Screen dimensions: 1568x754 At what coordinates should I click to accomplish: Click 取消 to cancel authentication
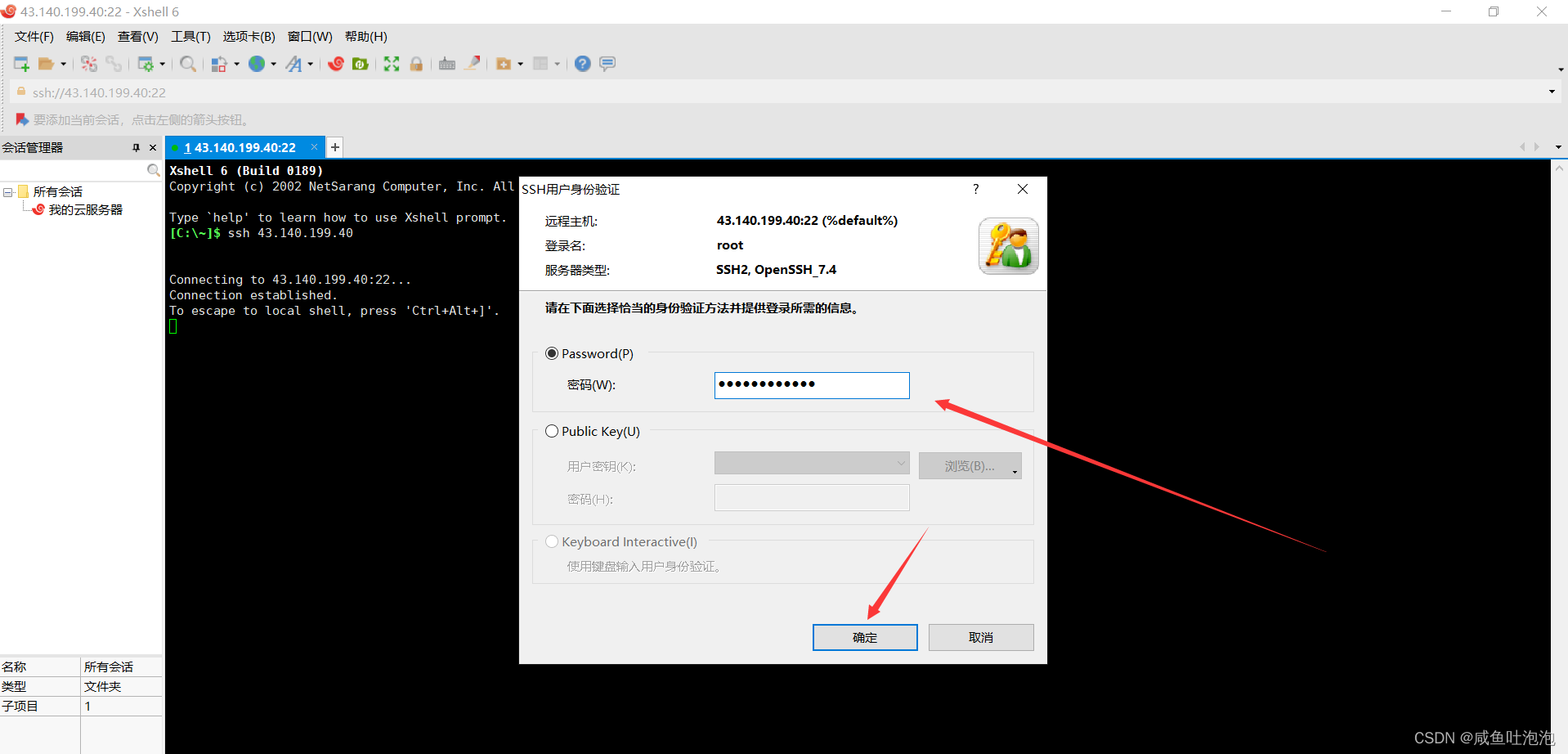(x=981, y=637)
